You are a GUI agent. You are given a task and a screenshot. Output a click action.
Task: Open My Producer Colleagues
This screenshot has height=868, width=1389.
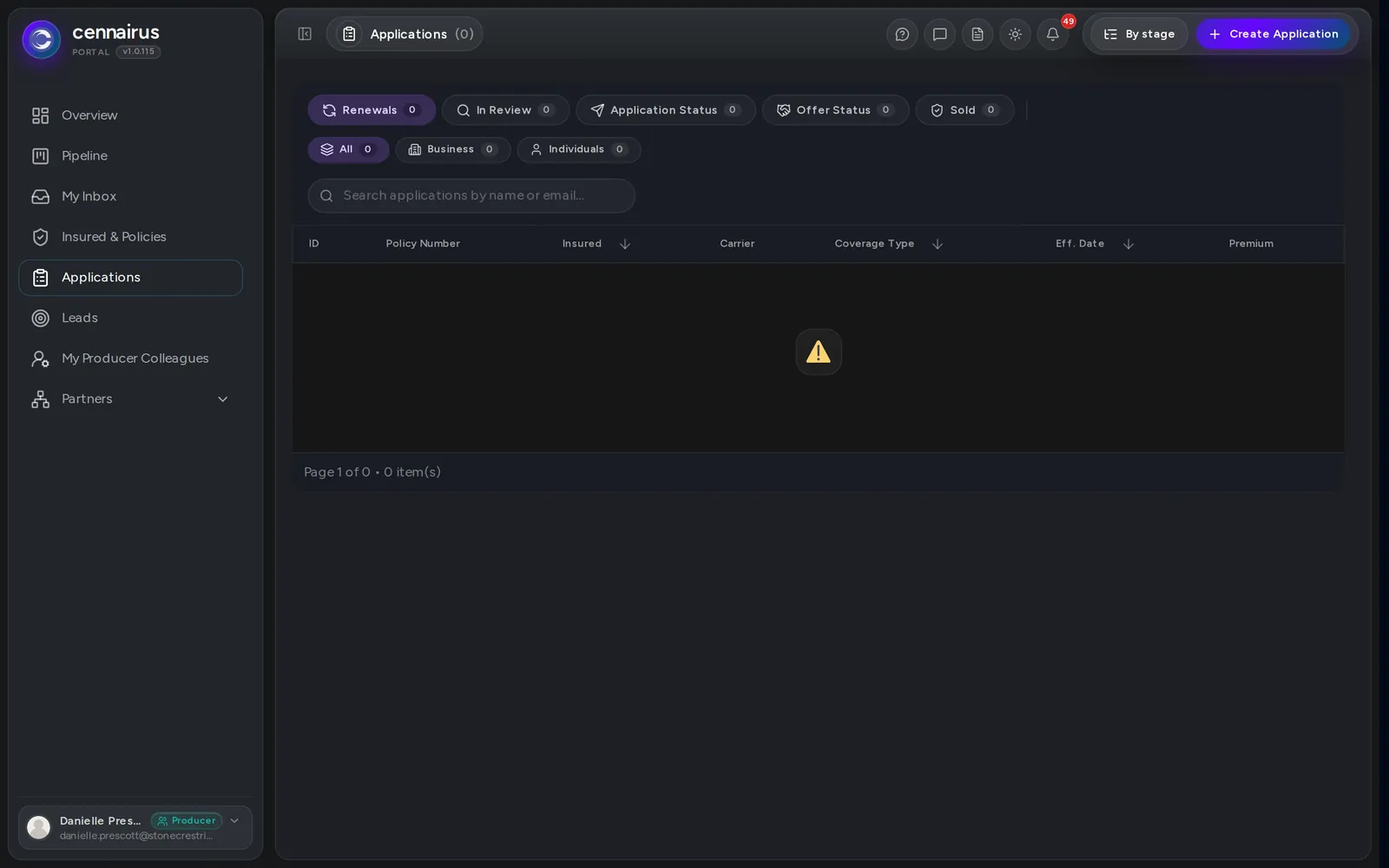point(130,358)
